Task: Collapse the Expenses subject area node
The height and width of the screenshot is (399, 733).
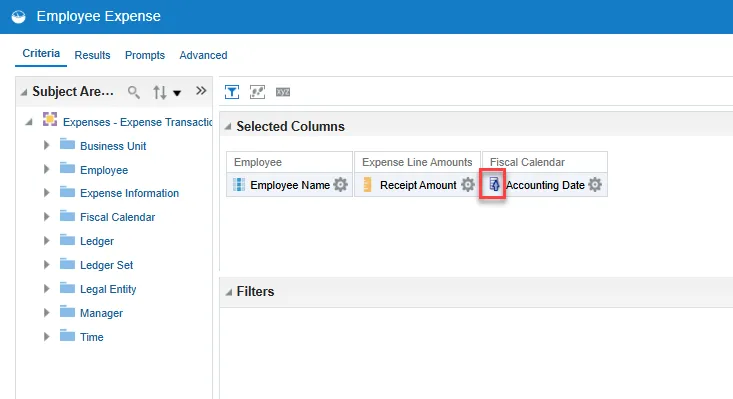Action: tap(29, 122)
